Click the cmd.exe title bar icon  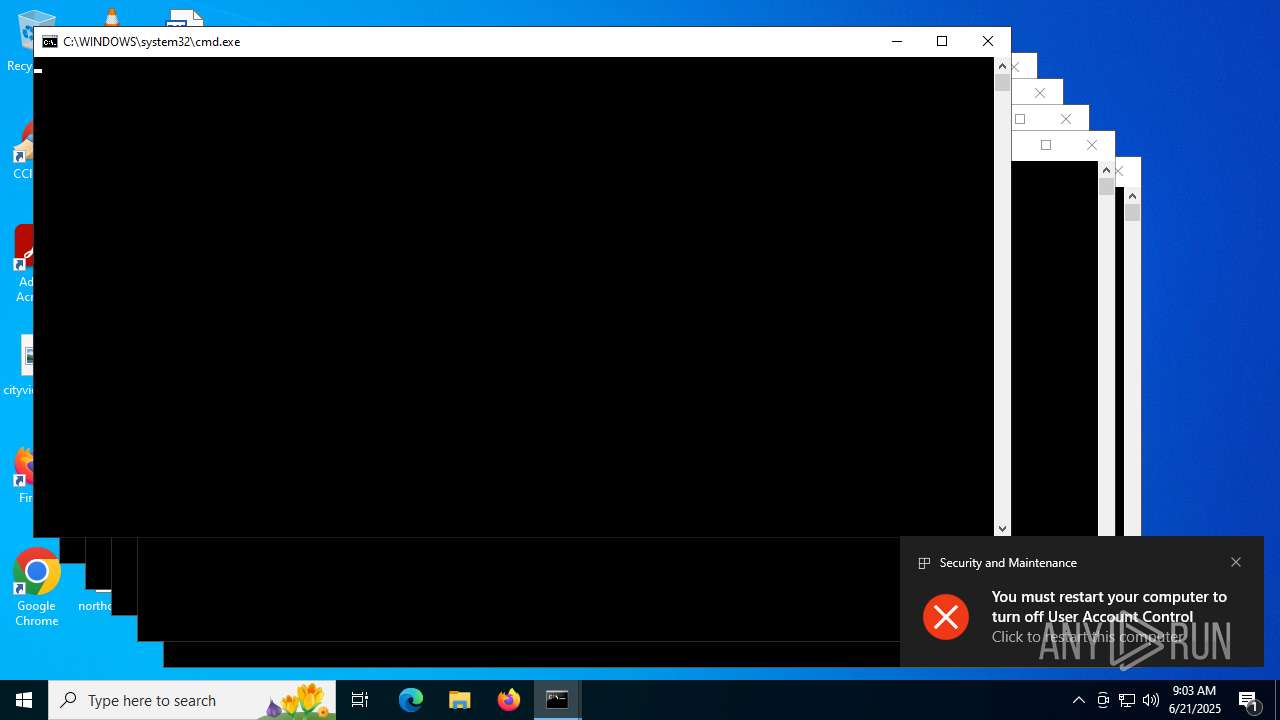[49, 42]
